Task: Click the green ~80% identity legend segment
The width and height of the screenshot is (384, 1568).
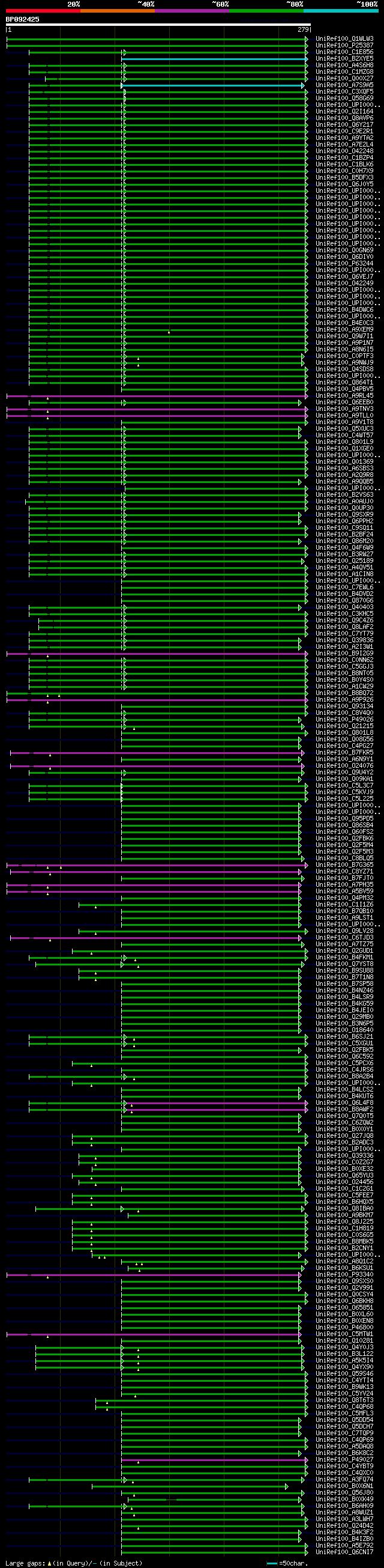Action: point(267,10)
